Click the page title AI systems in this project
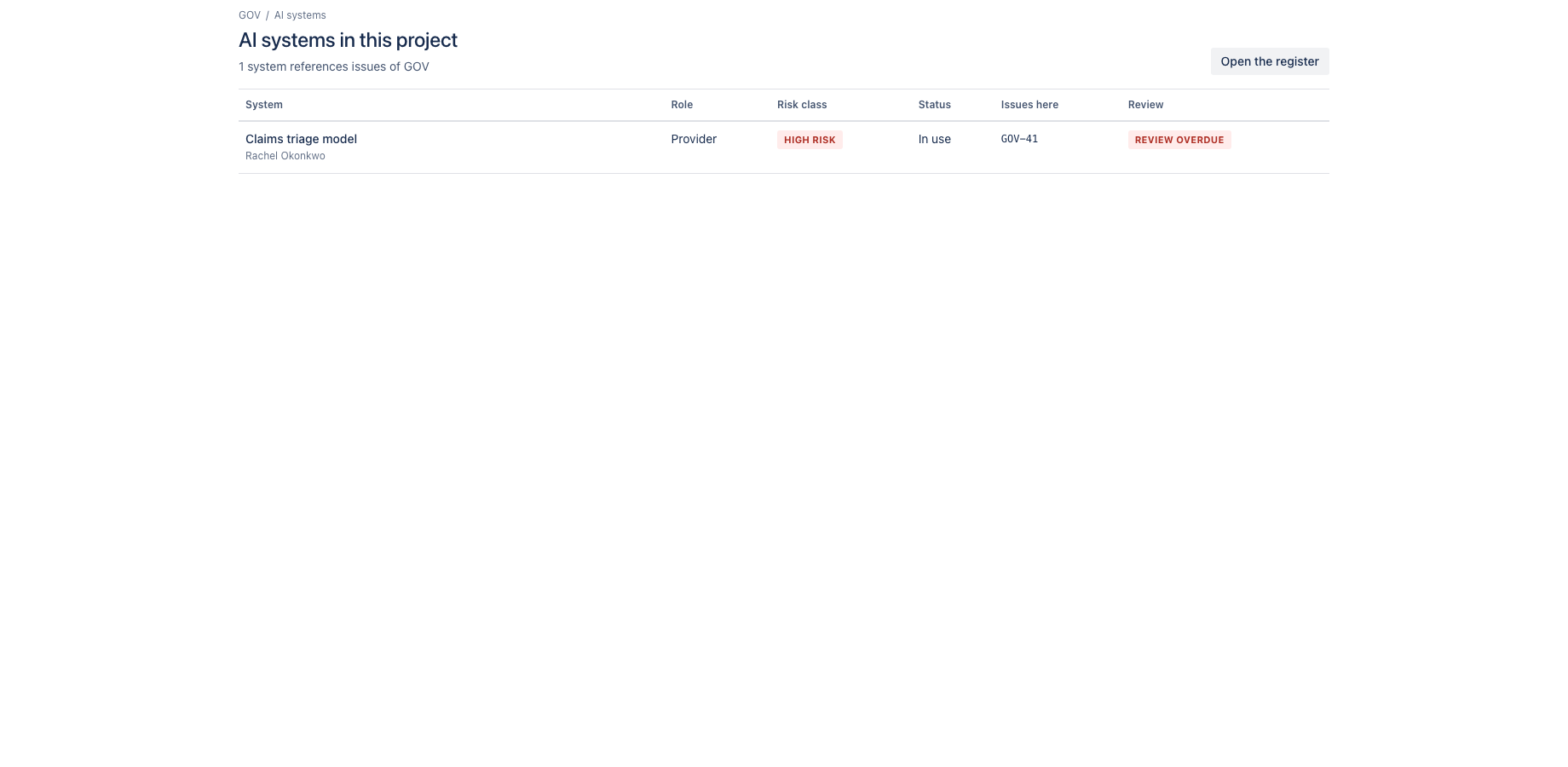This screenshot has height=767, width=1568. pos(348,40)
